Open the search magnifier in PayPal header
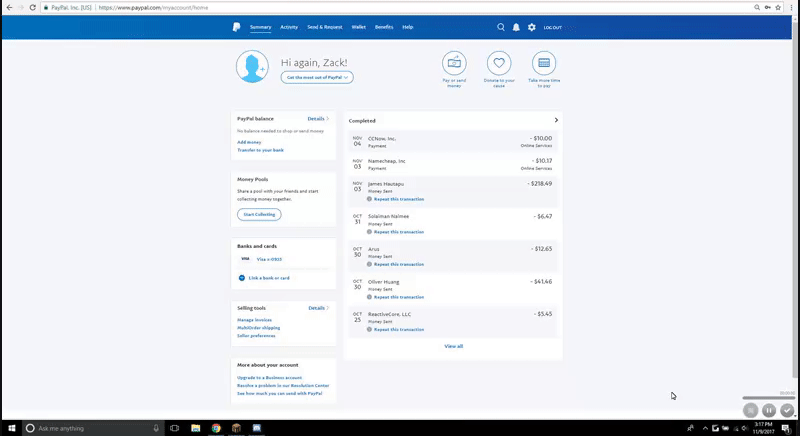The height and width of the screenshot is (436, 800). click(x=501, y=27)
